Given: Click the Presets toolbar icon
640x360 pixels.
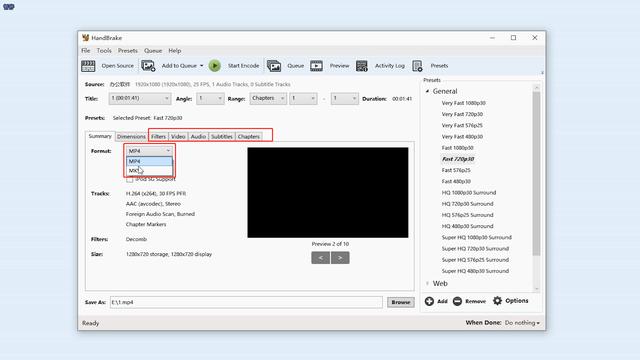Looking at the screenshot, I should [x=417, y=66].
